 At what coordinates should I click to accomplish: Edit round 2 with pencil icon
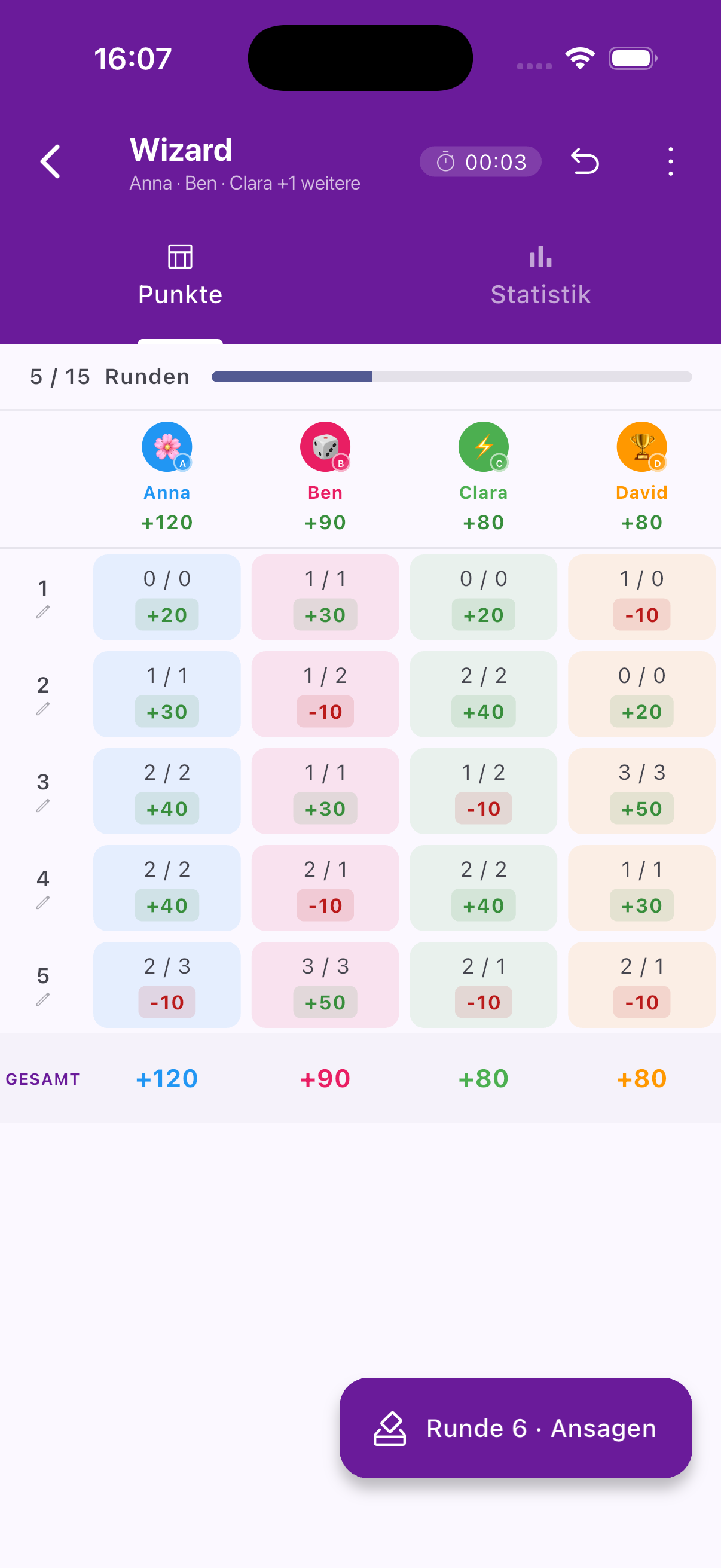click(42, 709)
